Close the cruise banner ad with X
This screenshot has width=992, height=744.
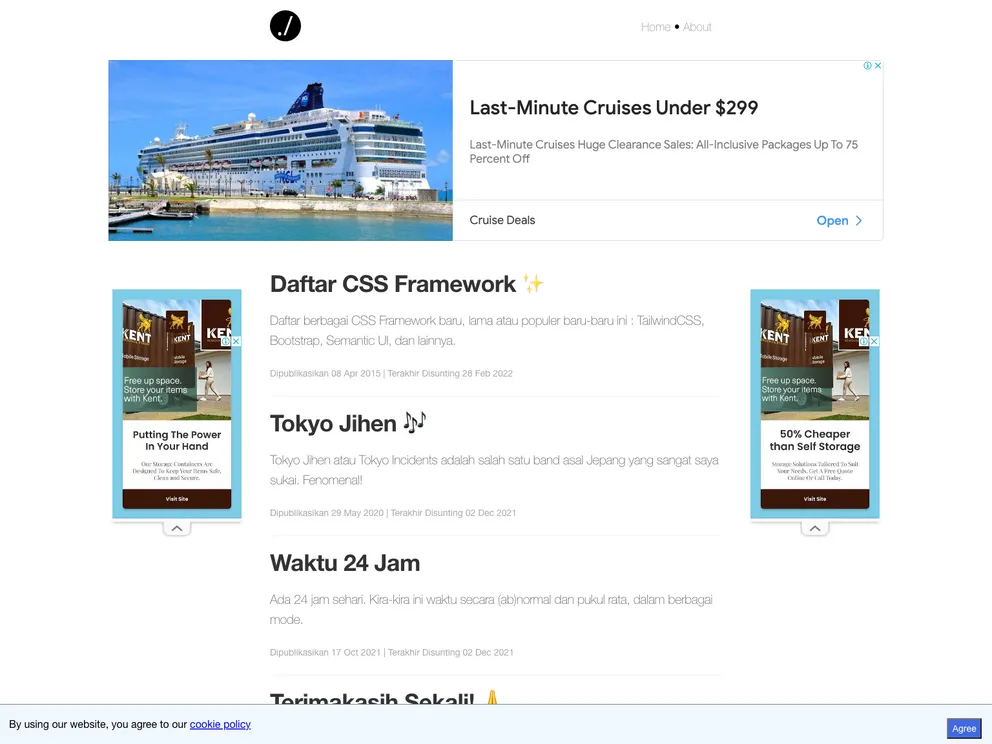[878, 66]
